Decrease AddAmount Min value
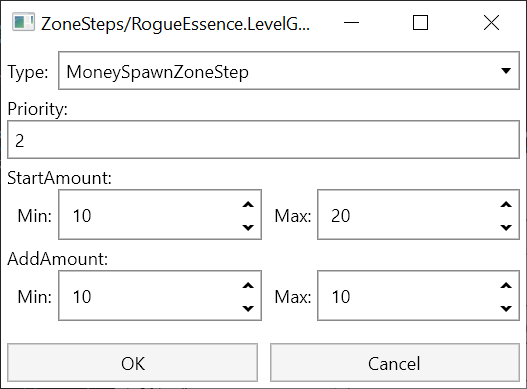527x389 pixels. (248, 308)
